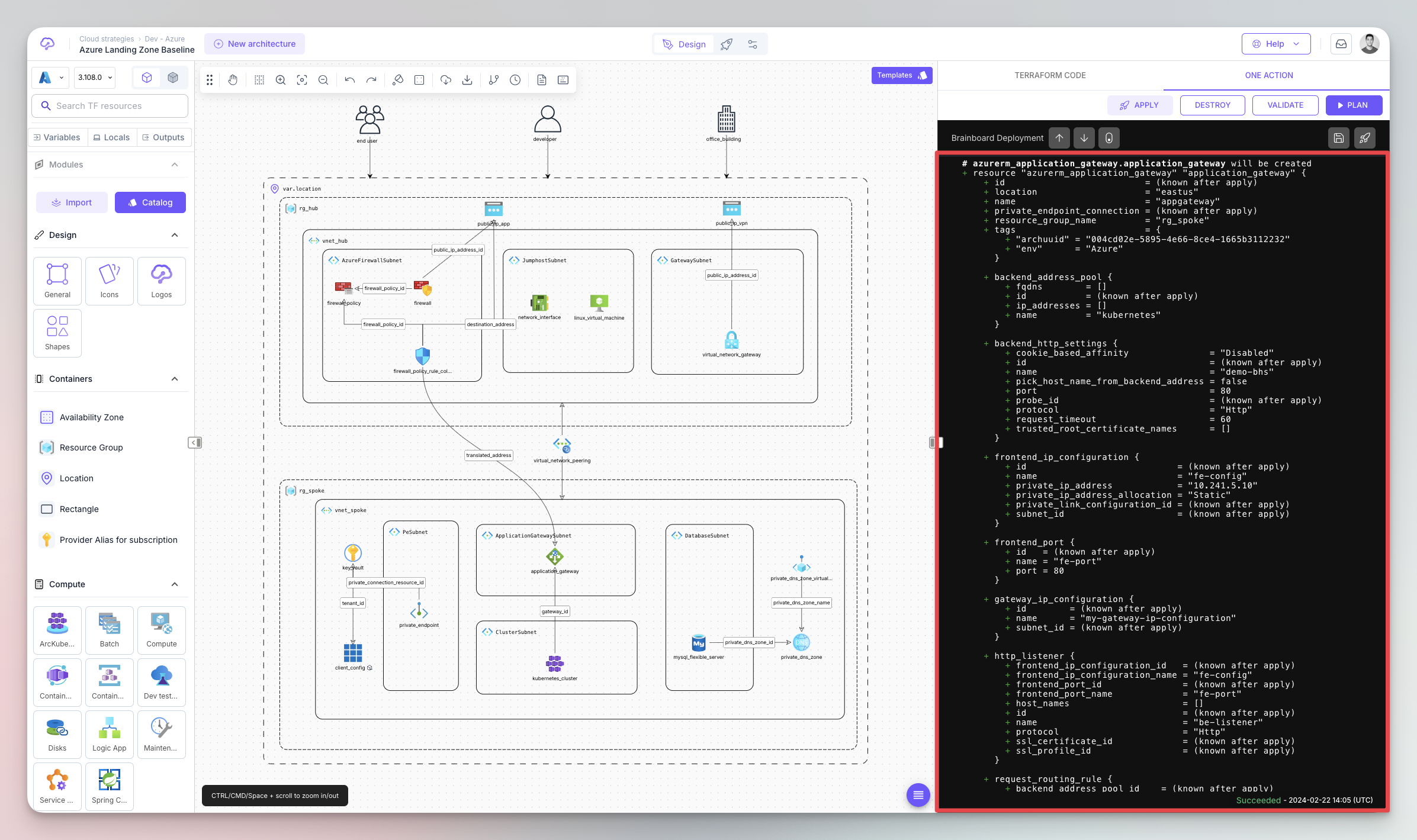Screen dimensions: 1417x840
Task: Click the rocket deploy icon in header
Action: (727, 44)
